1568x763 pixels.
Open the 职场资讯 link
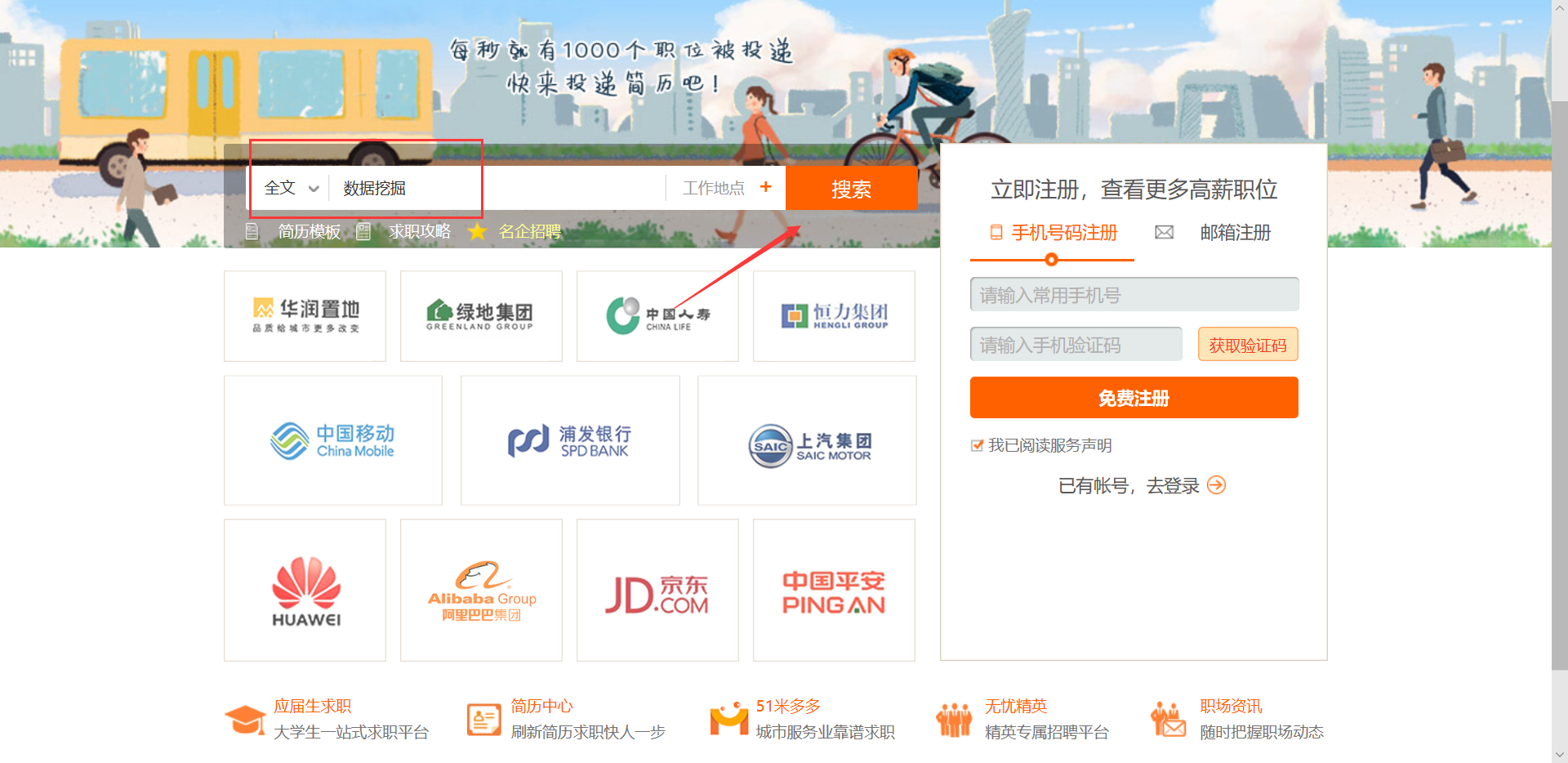(1231, 706)
